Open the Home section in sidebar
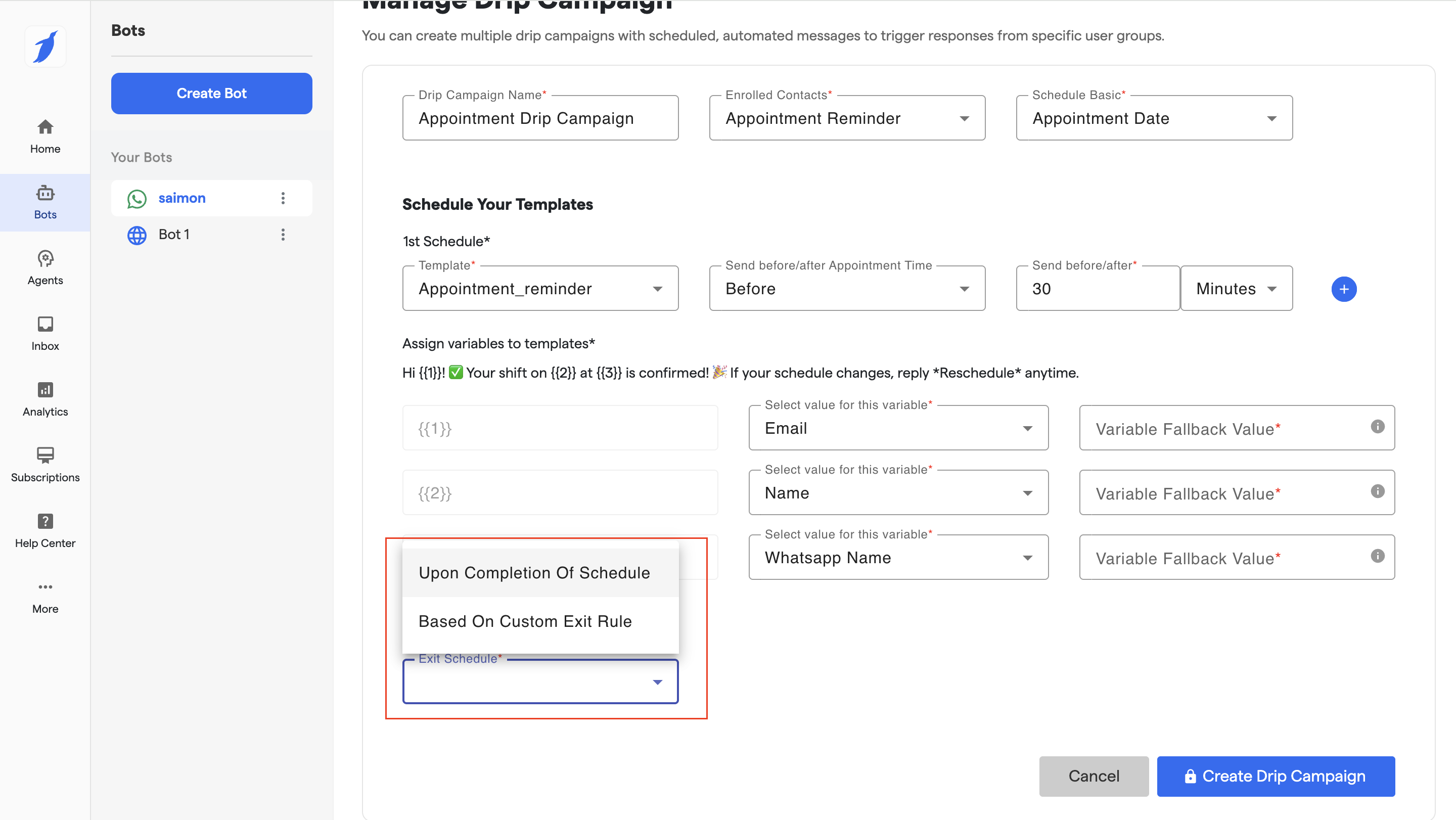This screenshot has height=820, width=1456. point(45,135)
